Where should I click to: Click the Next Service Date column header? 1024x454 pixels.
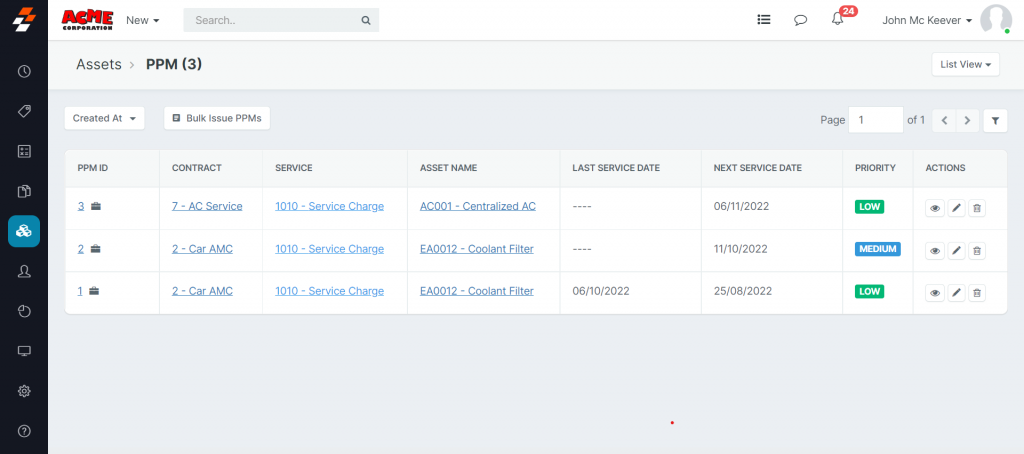(758, 168)
